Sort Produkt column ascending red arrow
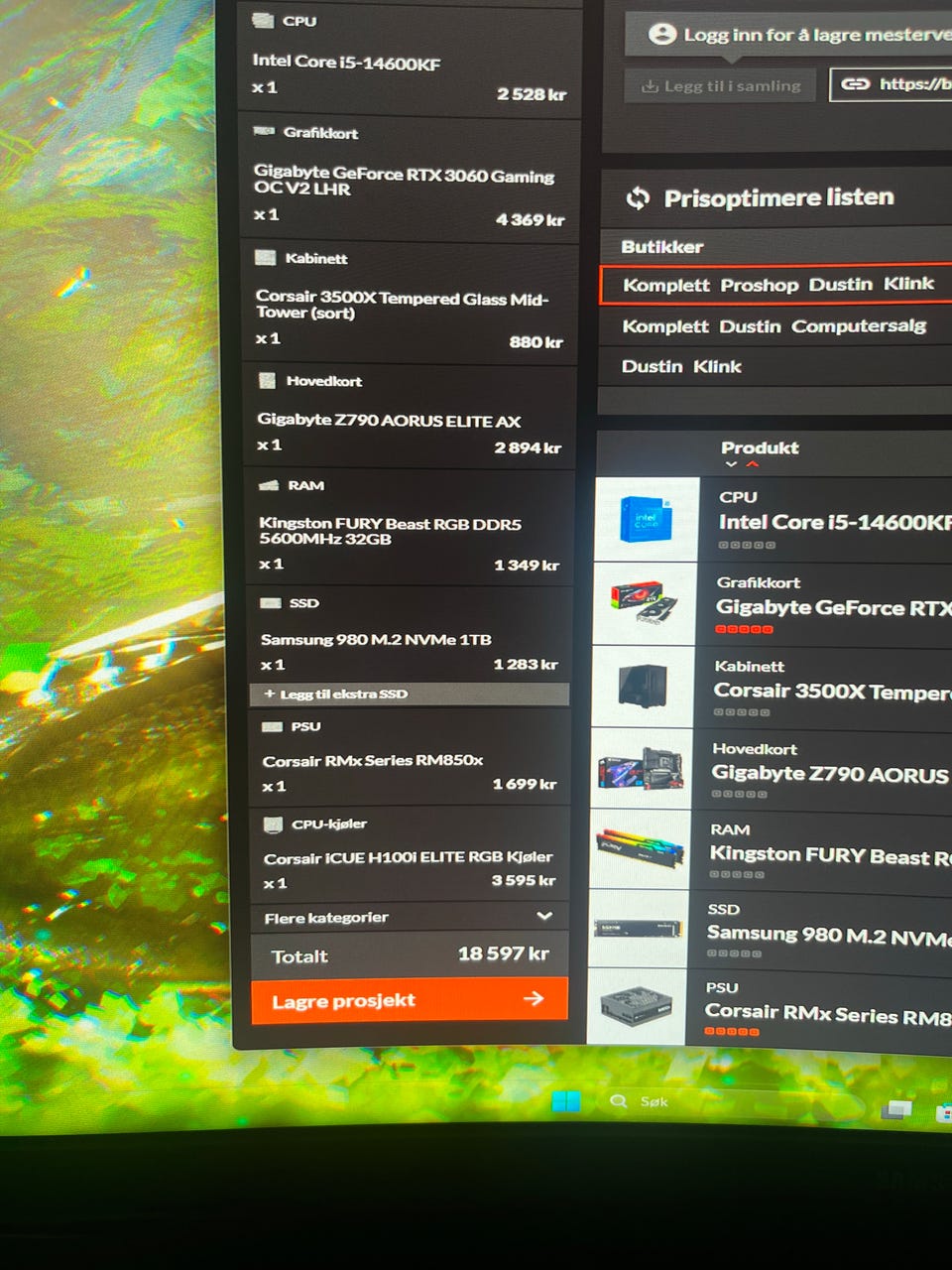 coord(752,463)
